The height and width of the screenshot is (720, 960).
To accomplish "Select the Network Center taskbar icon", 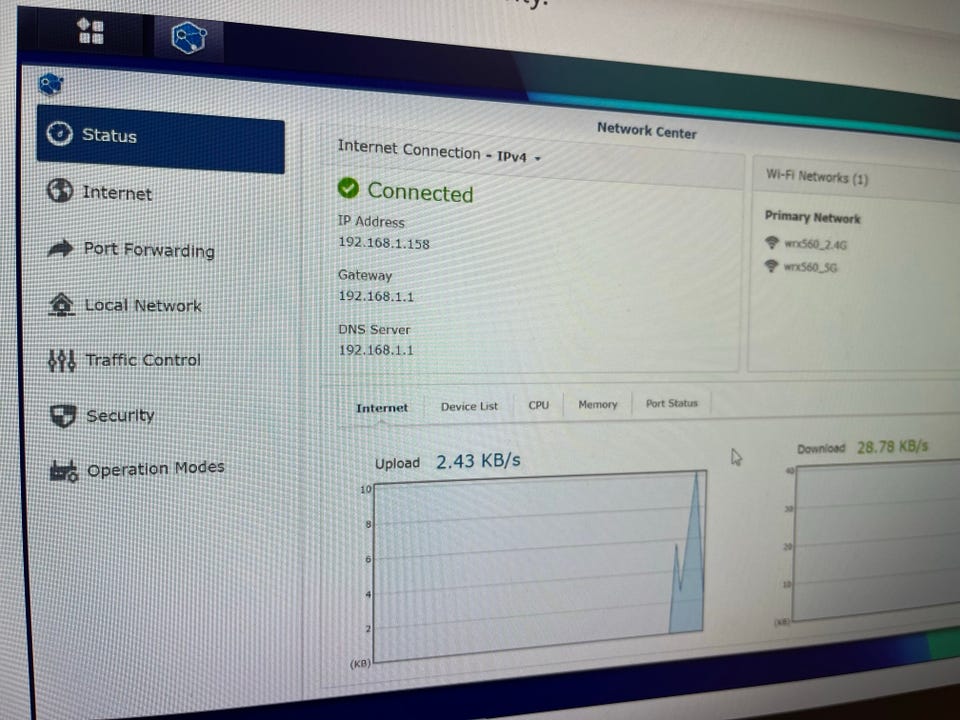I will pos(189,38).
